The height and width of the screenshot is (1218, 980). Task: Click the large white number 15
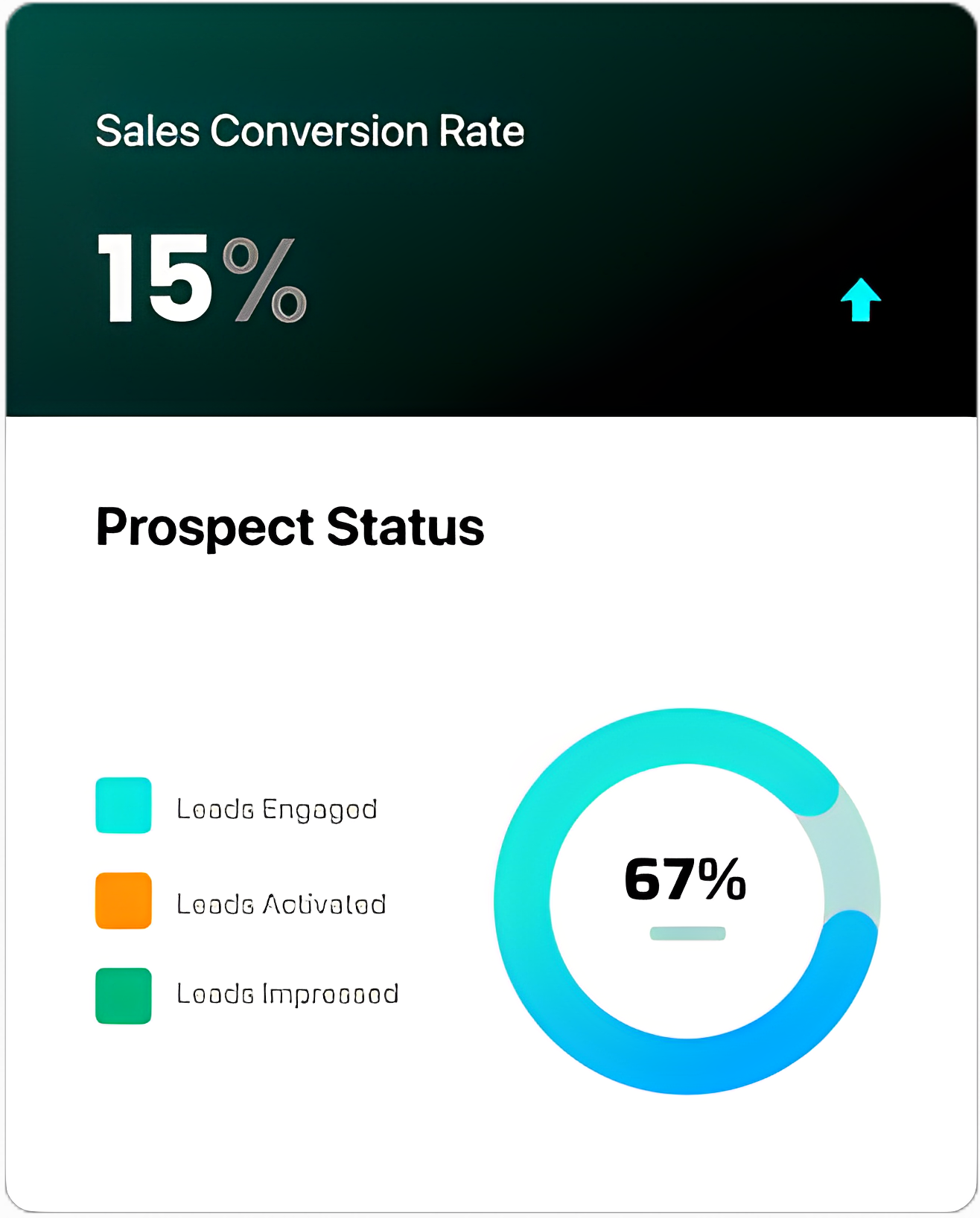click(x=155, y=279)
